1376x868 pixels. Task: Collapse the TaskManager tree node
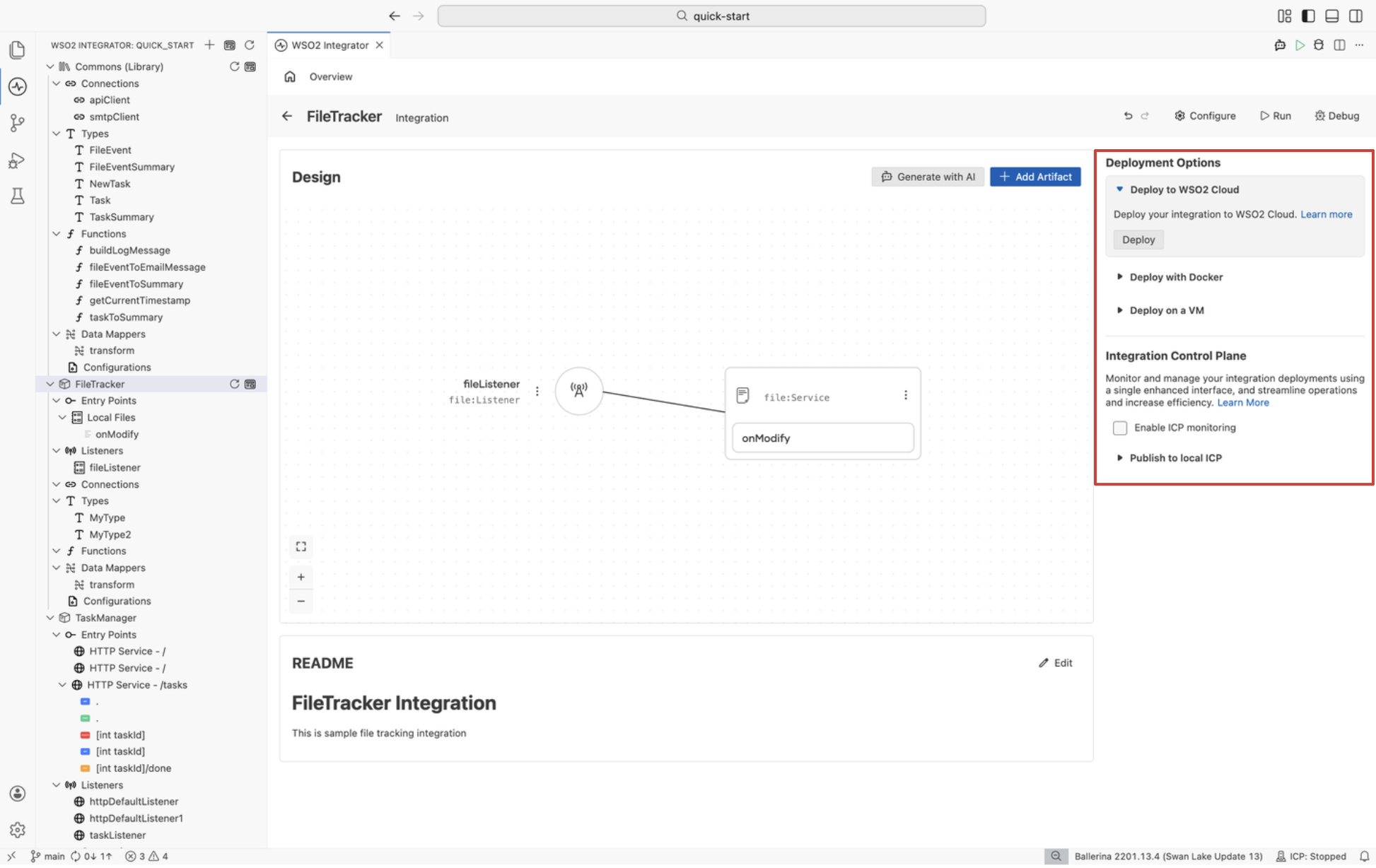(50, 618)
